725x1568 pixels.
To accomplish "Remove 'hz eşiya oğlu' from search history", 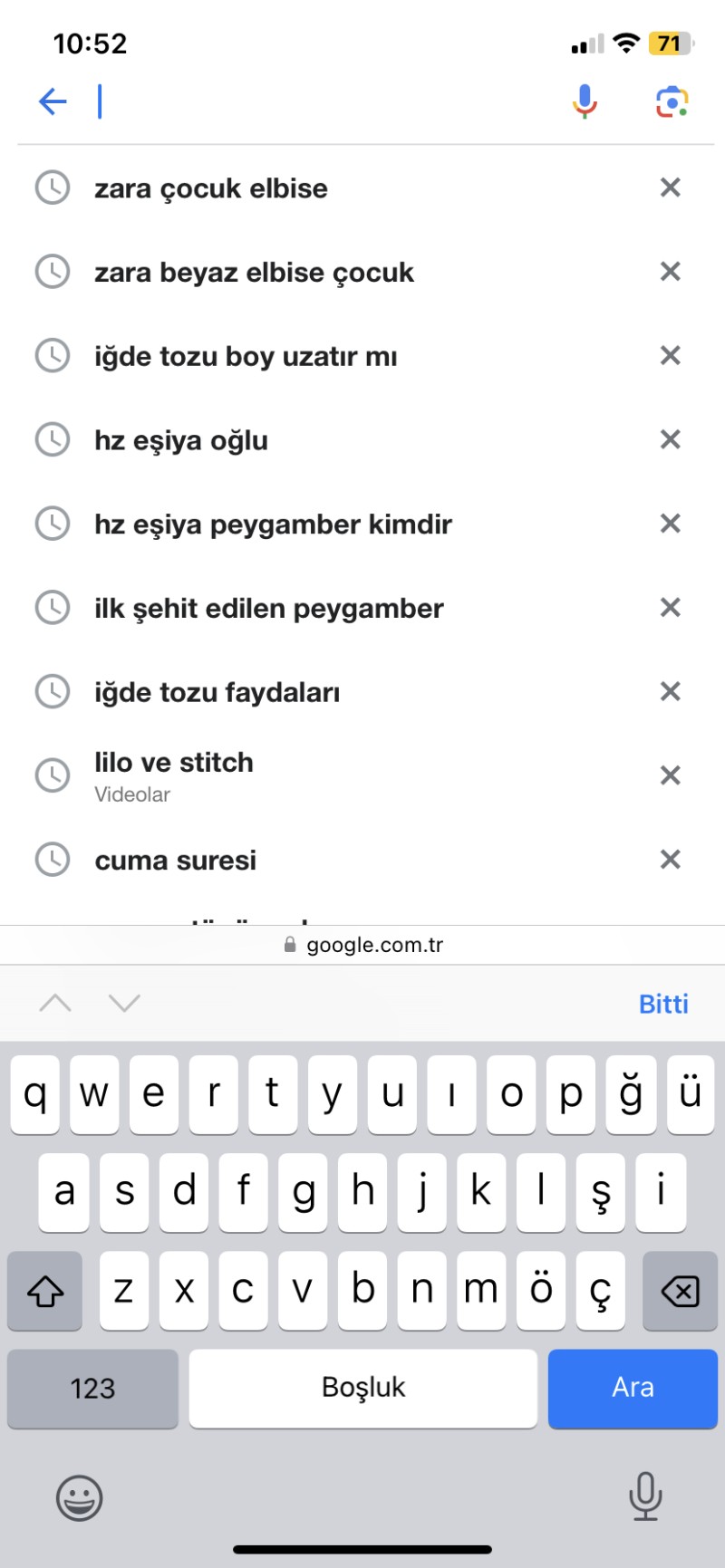I will (x=670, y=440).
